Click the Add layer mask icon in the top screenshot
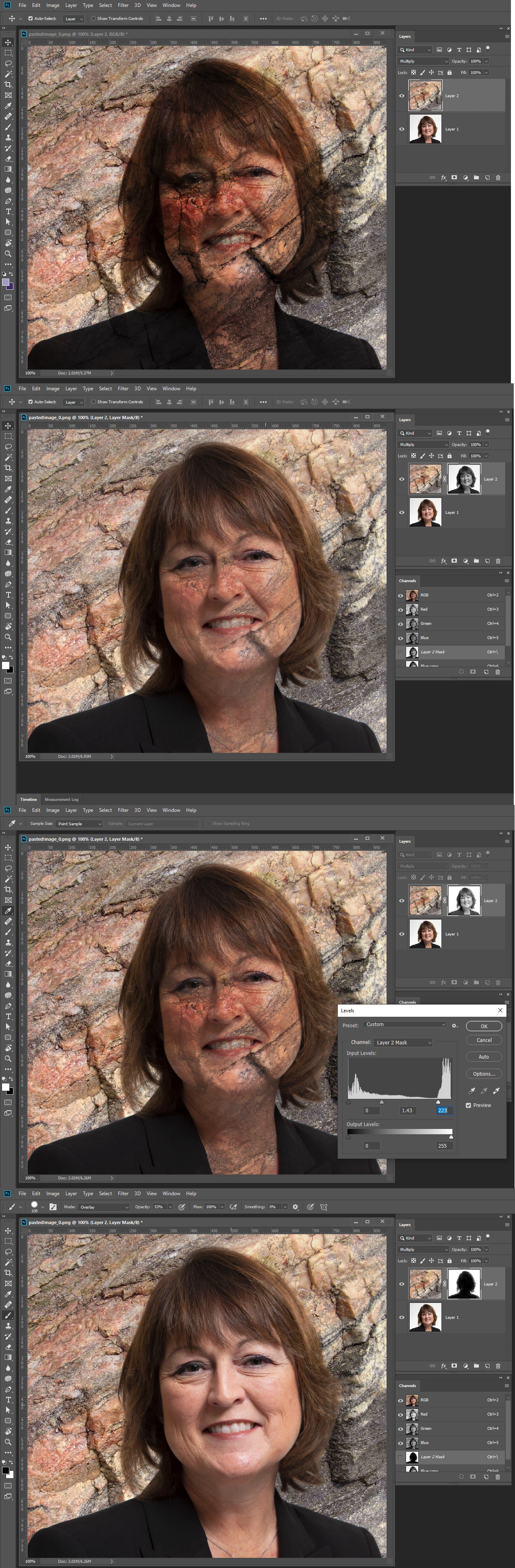The image size is (515, 1568). [x=454, y=178]
